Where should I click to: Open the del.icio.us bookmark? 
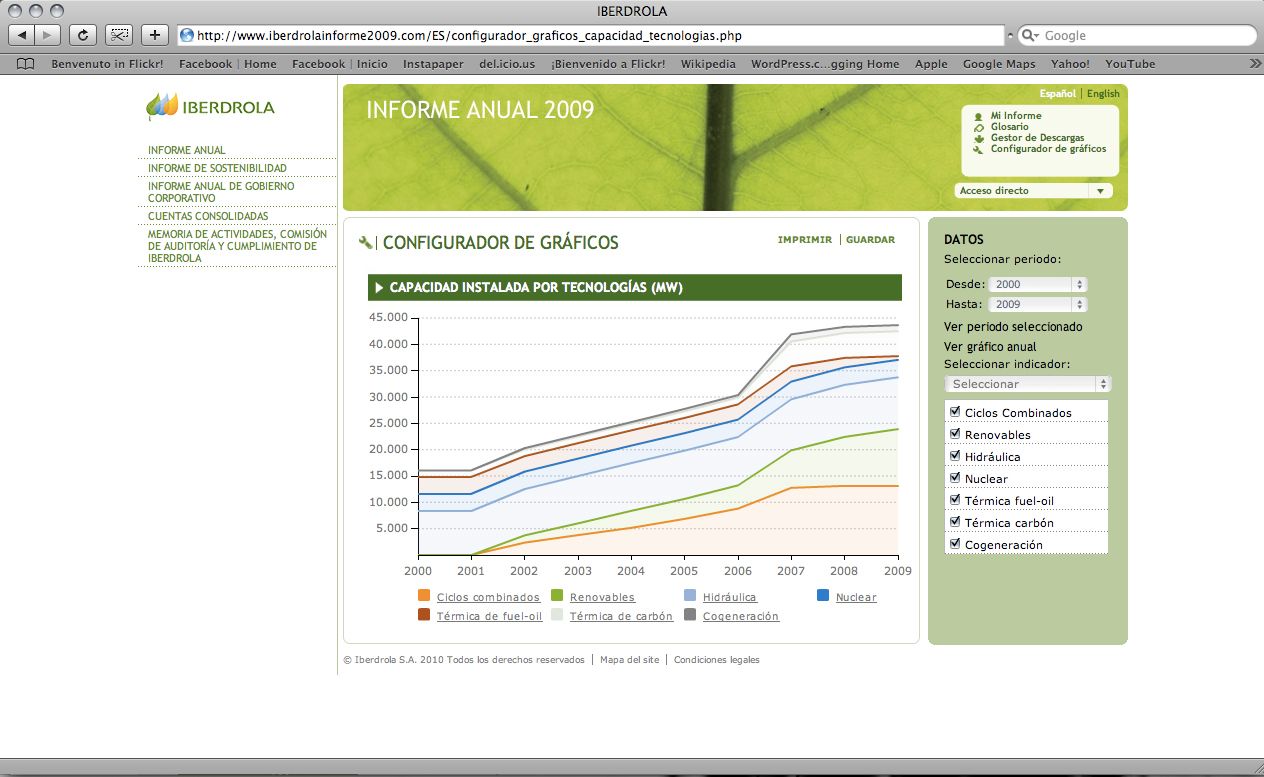(x=507, y=64)
